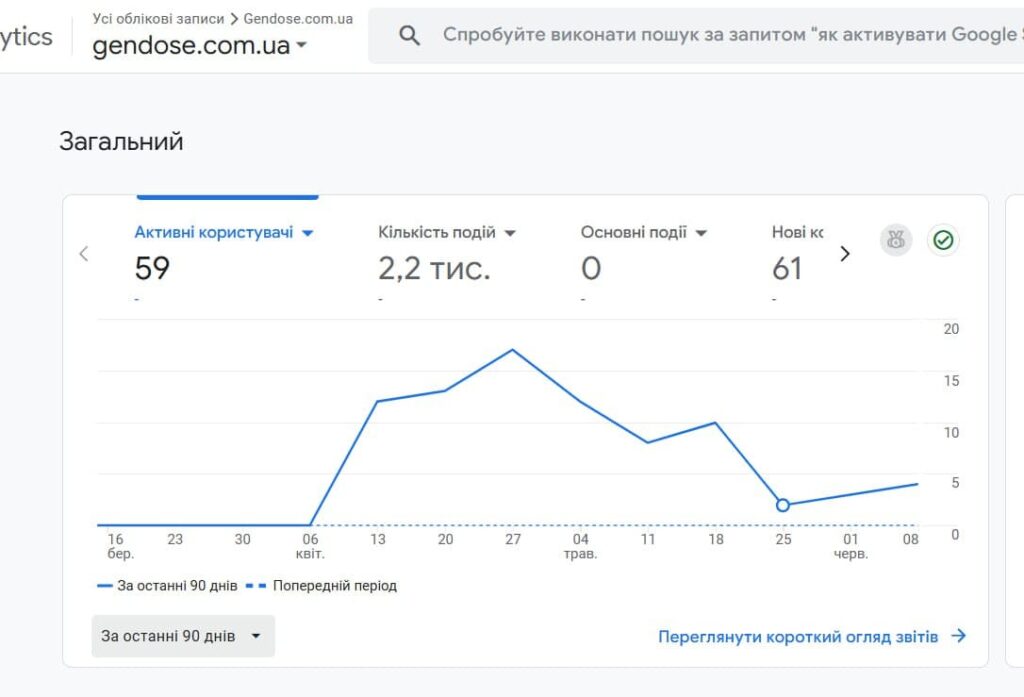Click the '04 трав.' axis date label
This screenshot has height=697, width=1024.
581,546
